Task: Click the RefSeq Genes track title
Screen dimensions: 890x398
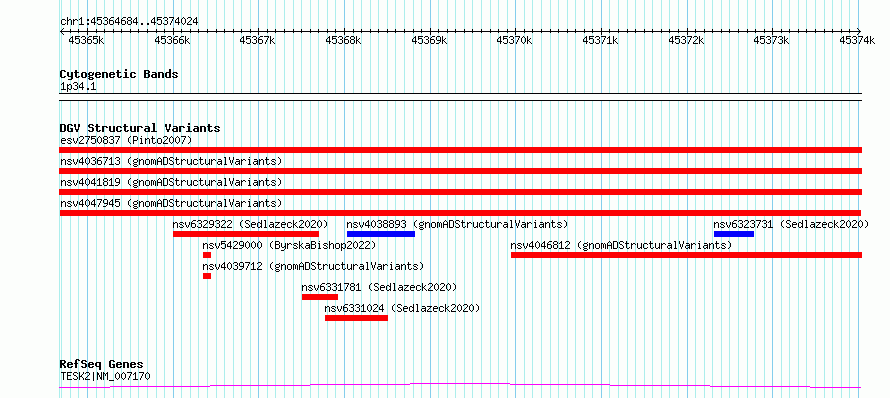Action: click(102, 365)
